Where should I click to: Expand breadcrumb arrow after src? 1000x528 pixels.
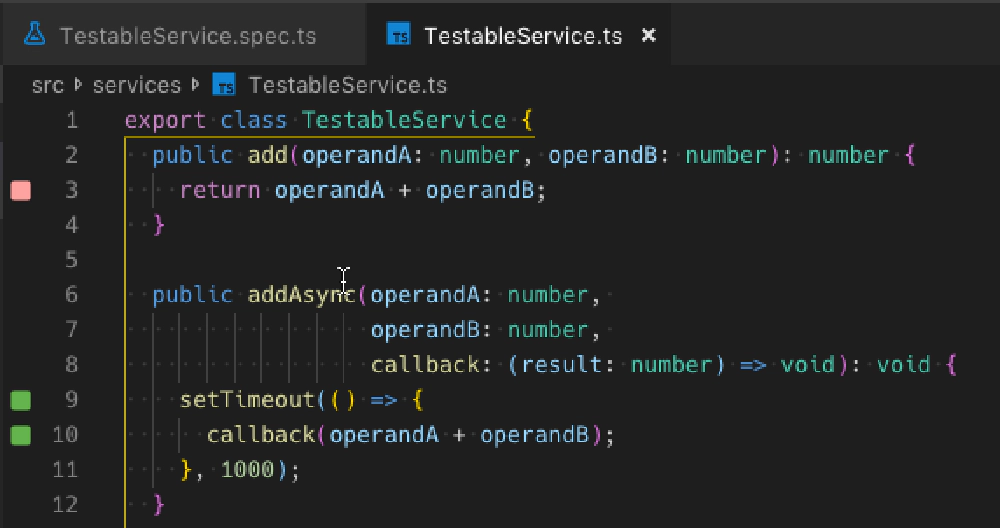click(78, 85)
